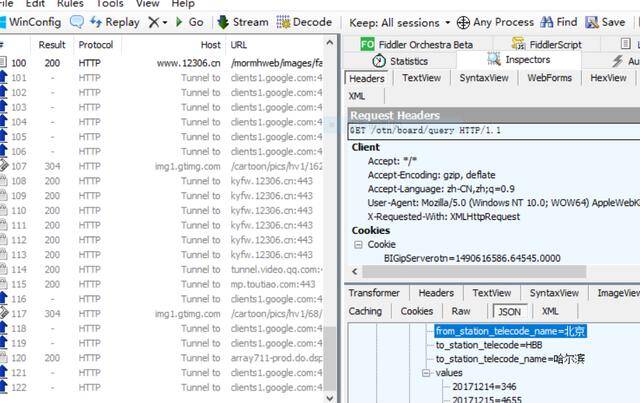Click the Replay arrows icon
640x403 pixels.
(96, 22)
